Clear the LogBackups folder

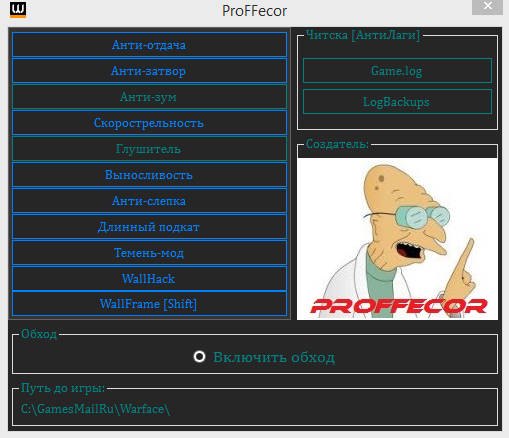[397, 101]
